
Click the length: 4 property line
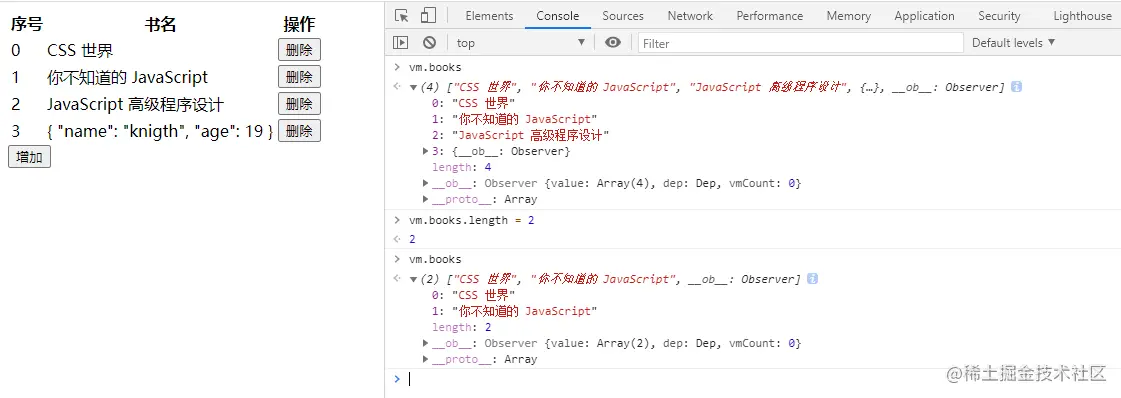coord(461,167)
